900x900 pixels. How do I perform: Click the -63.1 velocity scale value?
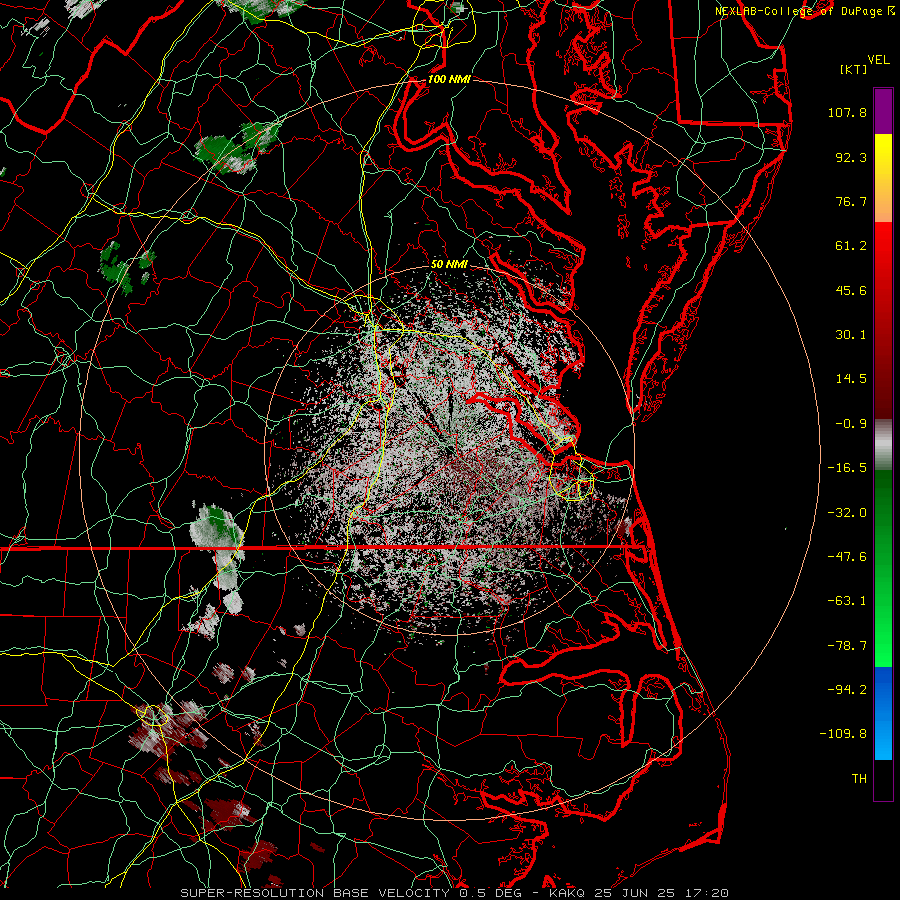(x=847, y=601)
